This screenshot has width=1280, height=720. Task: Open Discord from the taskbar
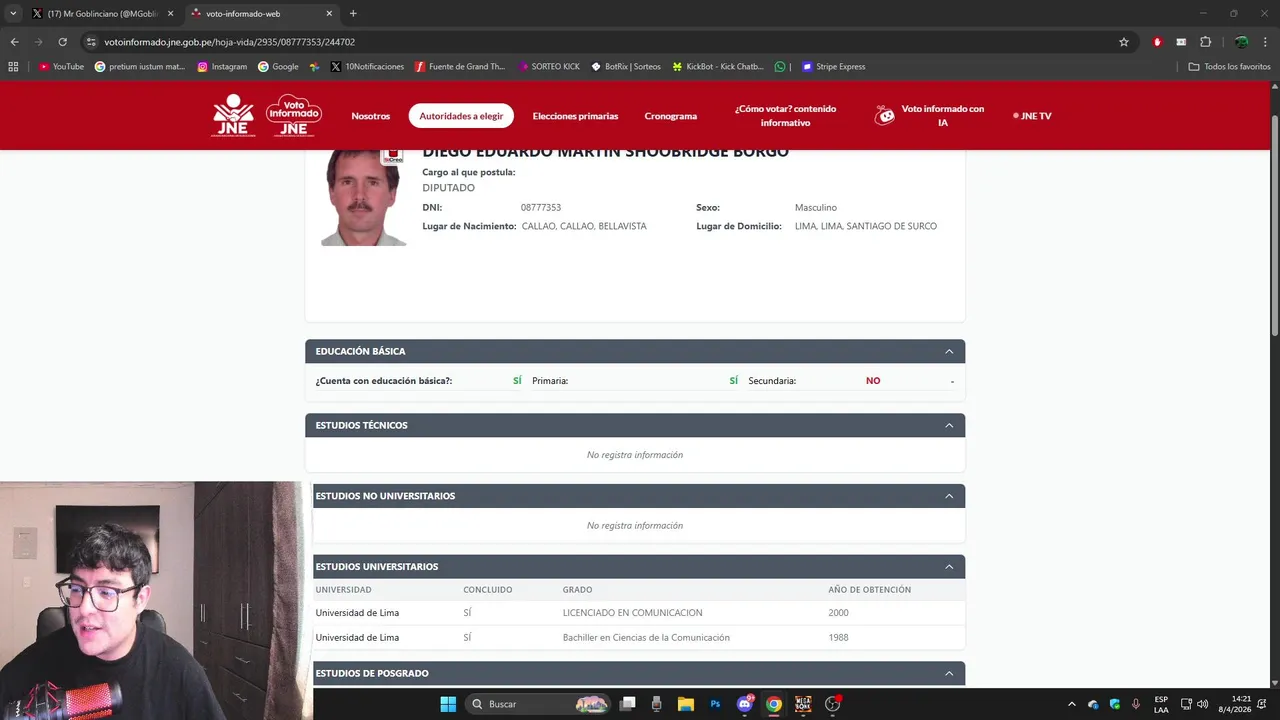coord(744,704)
